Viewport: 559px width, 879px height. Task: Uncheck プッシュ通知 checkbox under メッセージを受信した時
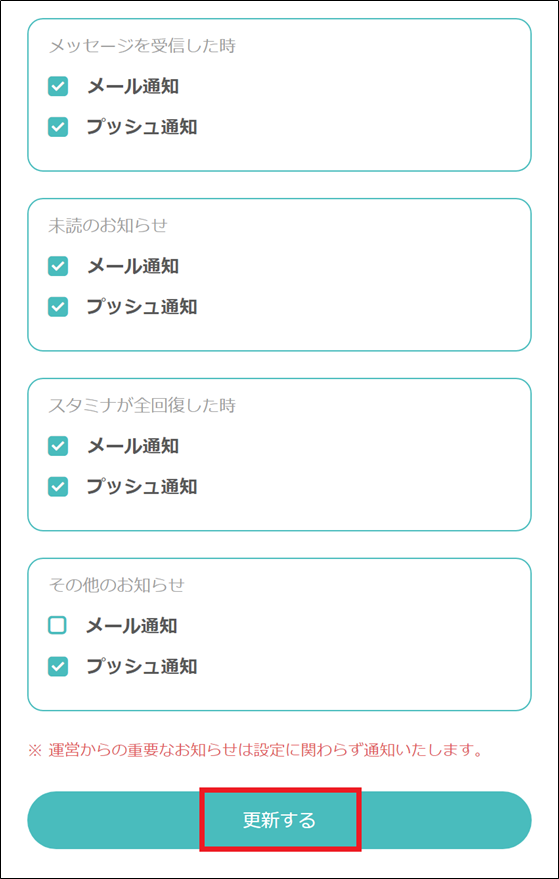[58, 127]
